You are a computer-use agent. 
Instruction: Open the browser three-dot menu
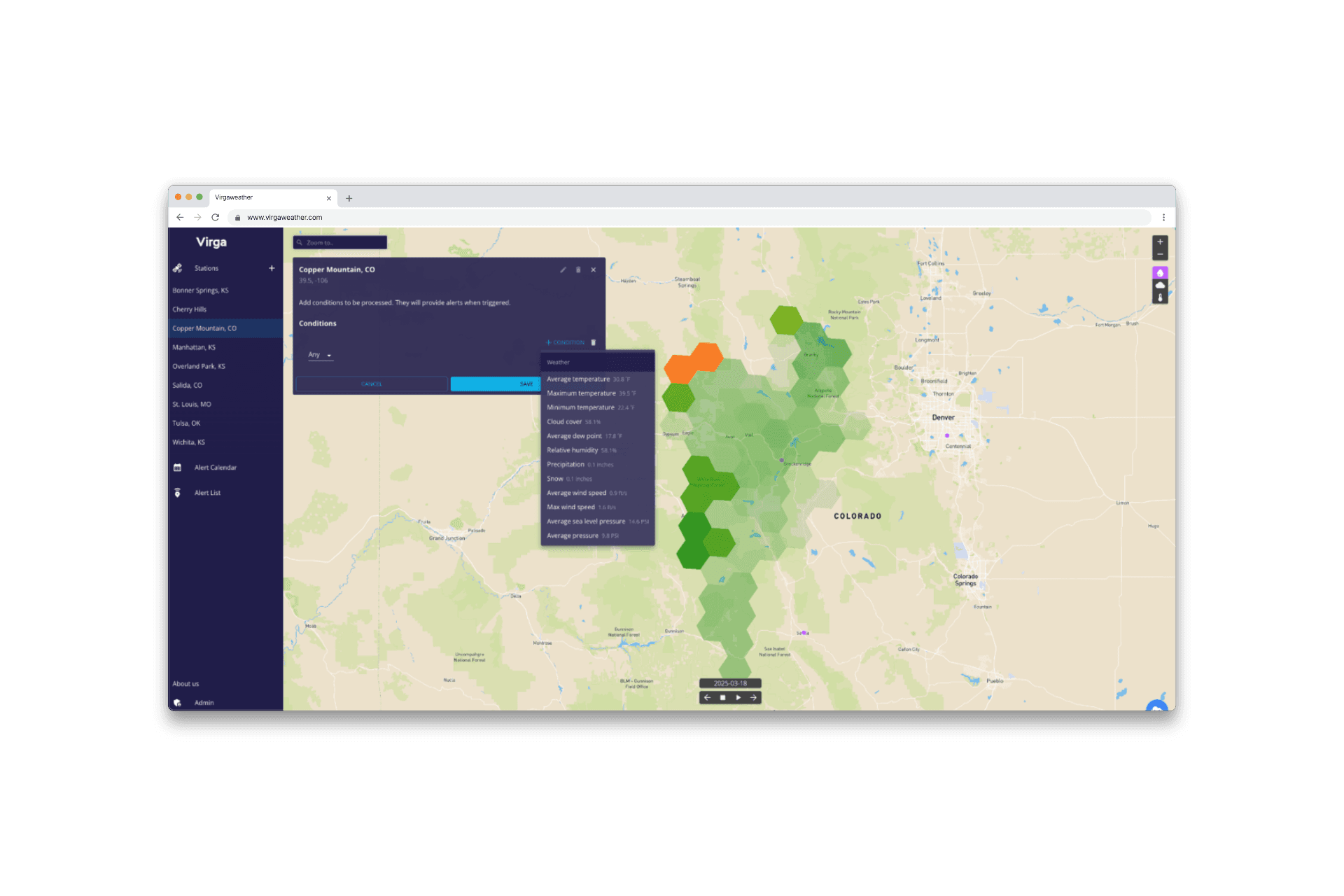[1163, 218]
